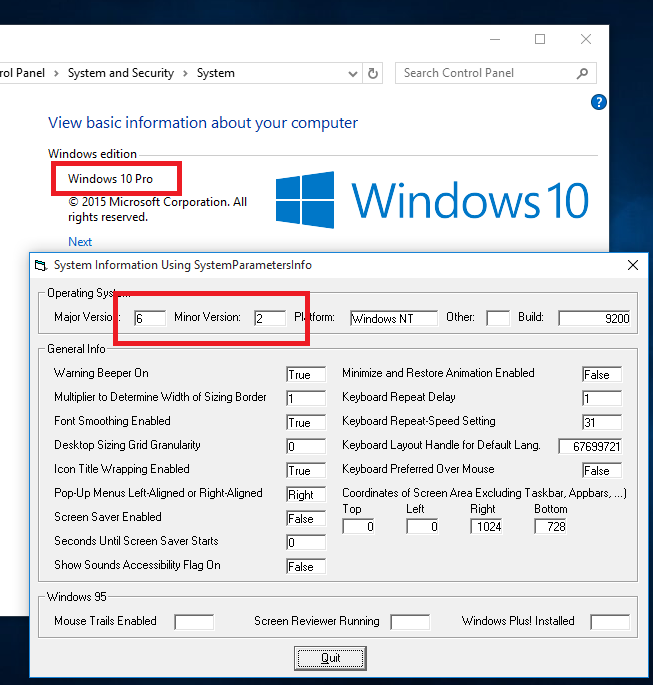Click the empty Other field

point(498,318)
